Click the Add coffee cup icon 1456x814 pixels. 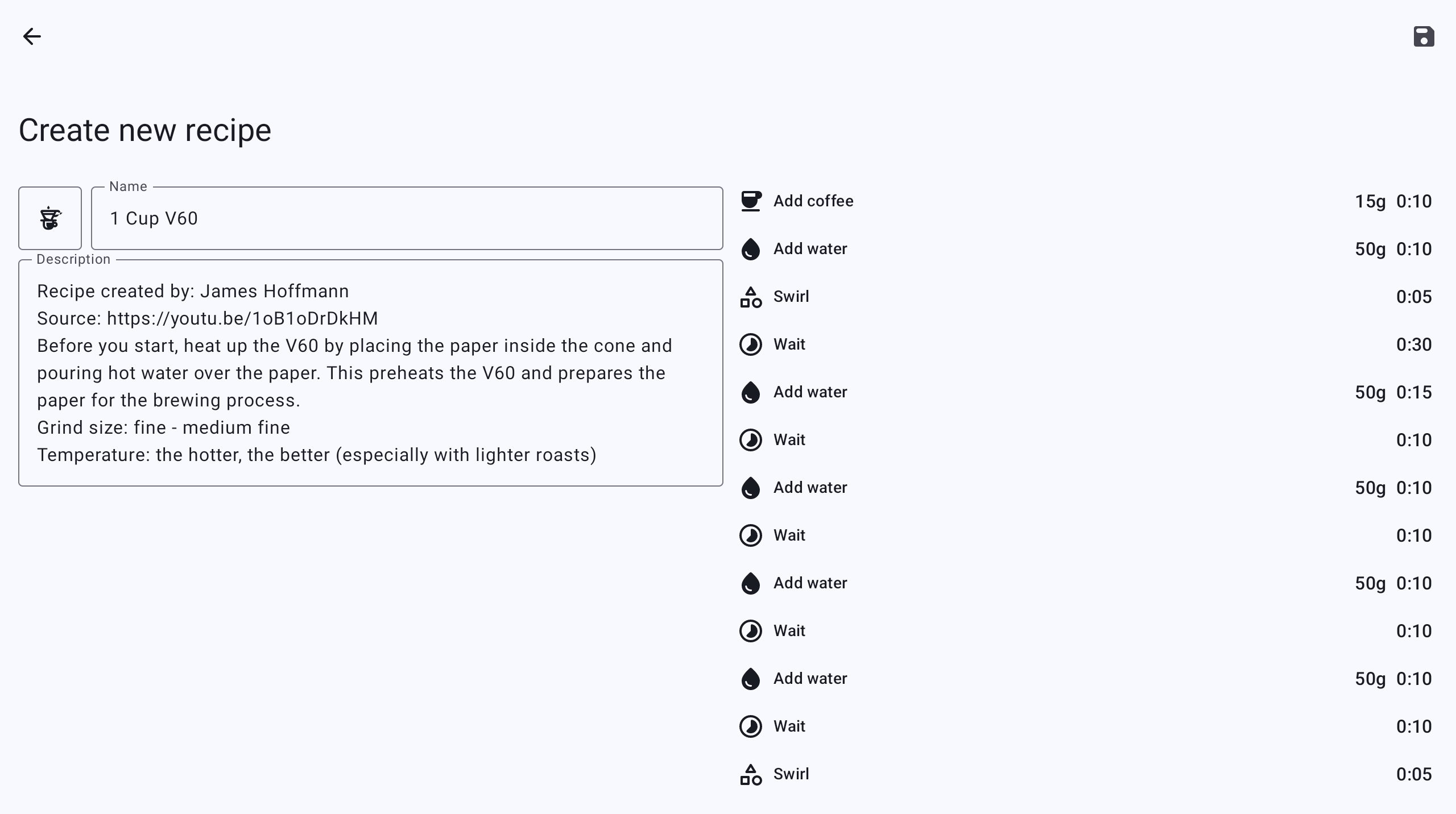[x=751, y=201]
